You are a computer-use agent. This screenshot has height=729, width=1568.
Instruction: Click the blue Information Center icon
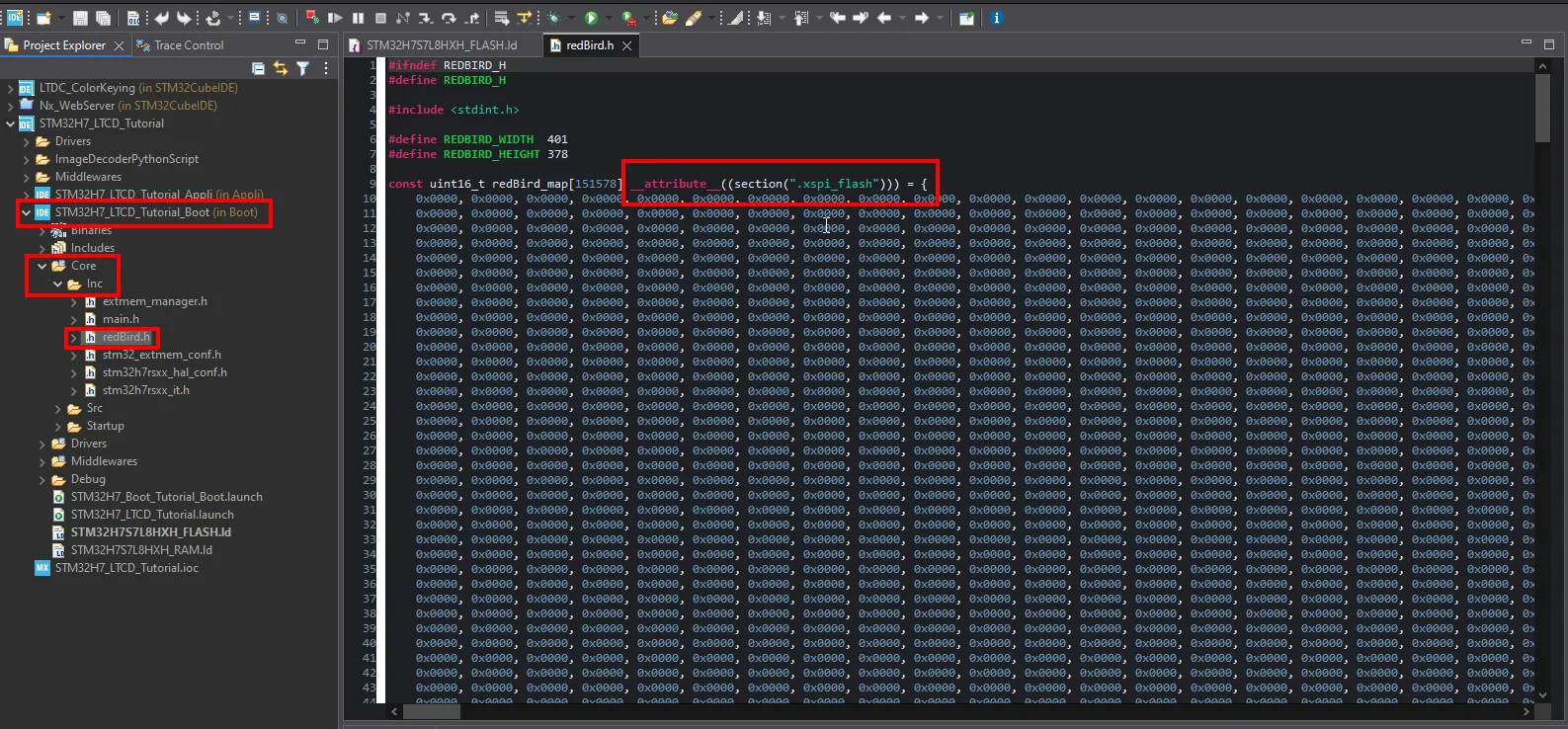pyautogui.click(x=996, y=18)
